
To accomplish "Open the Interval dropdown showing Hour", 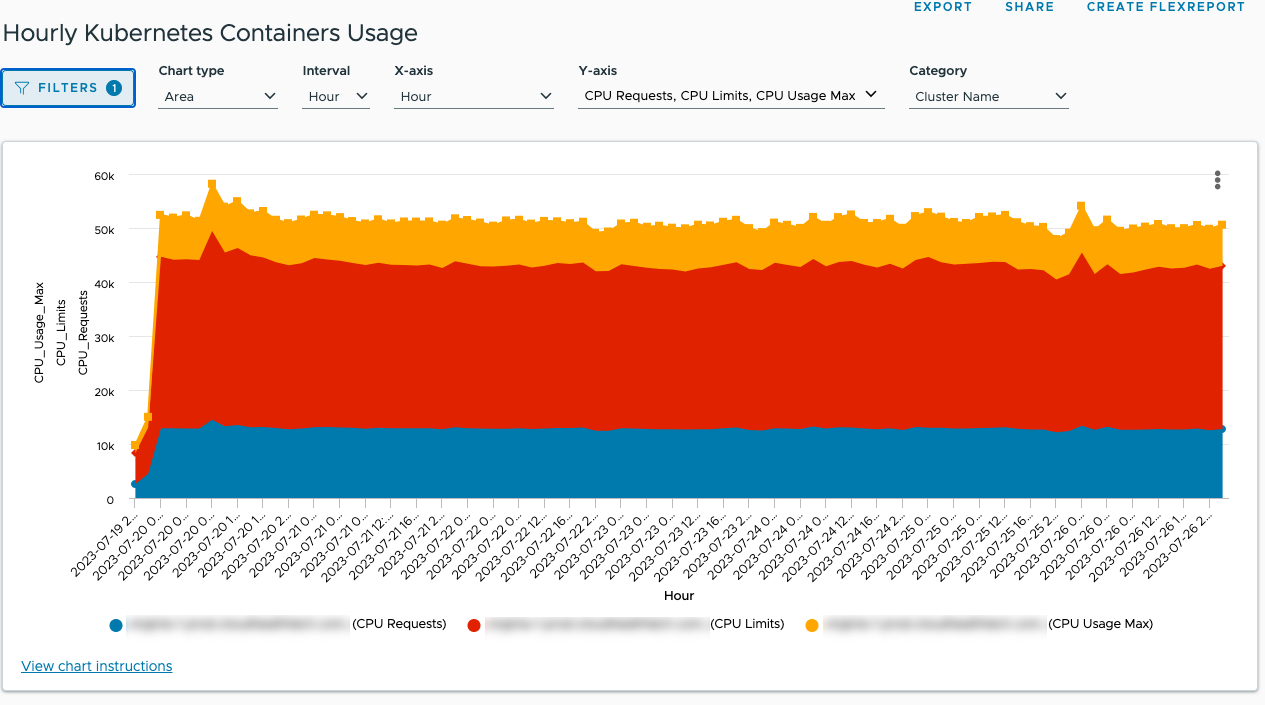I will click(335, 96).
